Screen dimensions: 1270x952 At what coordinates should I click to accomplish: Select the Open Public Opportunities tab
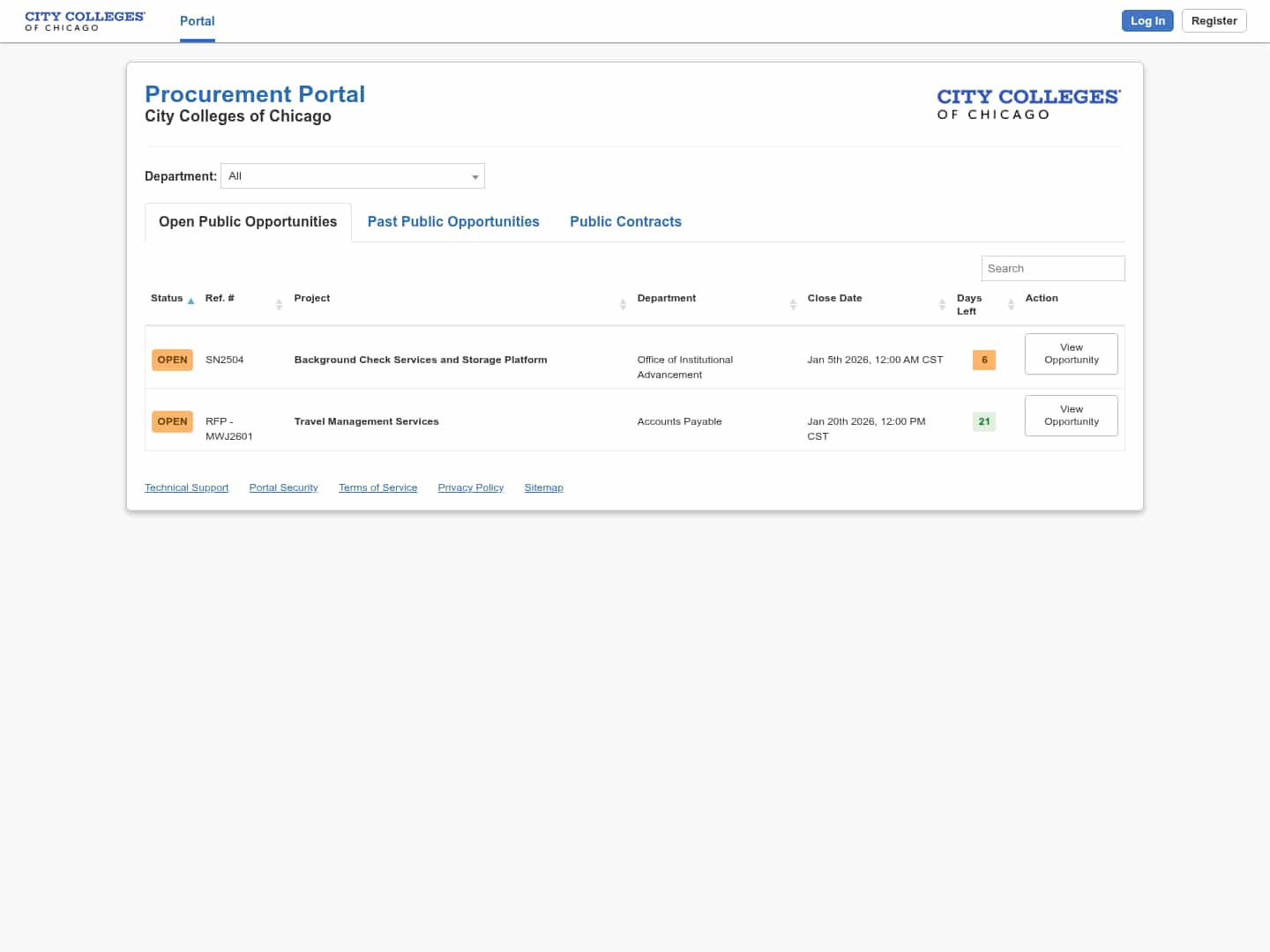point(247,221)
